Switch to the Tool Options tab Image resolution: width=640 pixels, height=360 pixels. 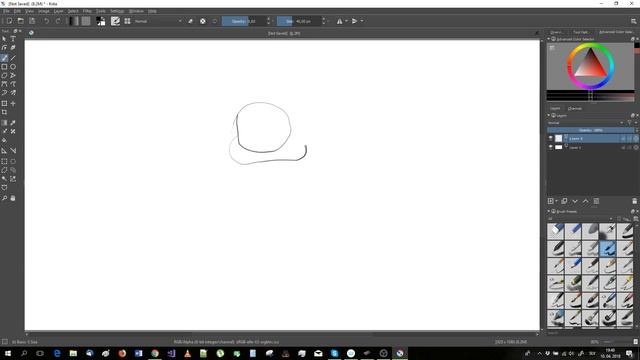tap(580, 32)
